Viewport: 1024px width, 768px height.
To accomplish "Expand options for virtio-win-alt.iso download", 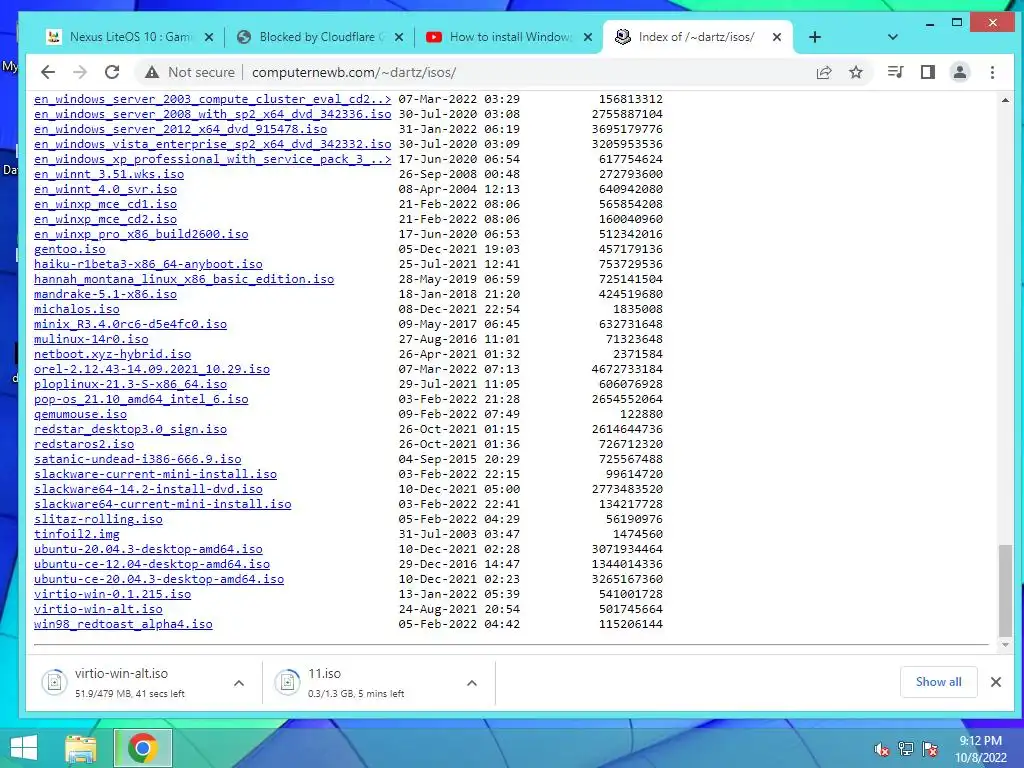I will pos(239,683).
